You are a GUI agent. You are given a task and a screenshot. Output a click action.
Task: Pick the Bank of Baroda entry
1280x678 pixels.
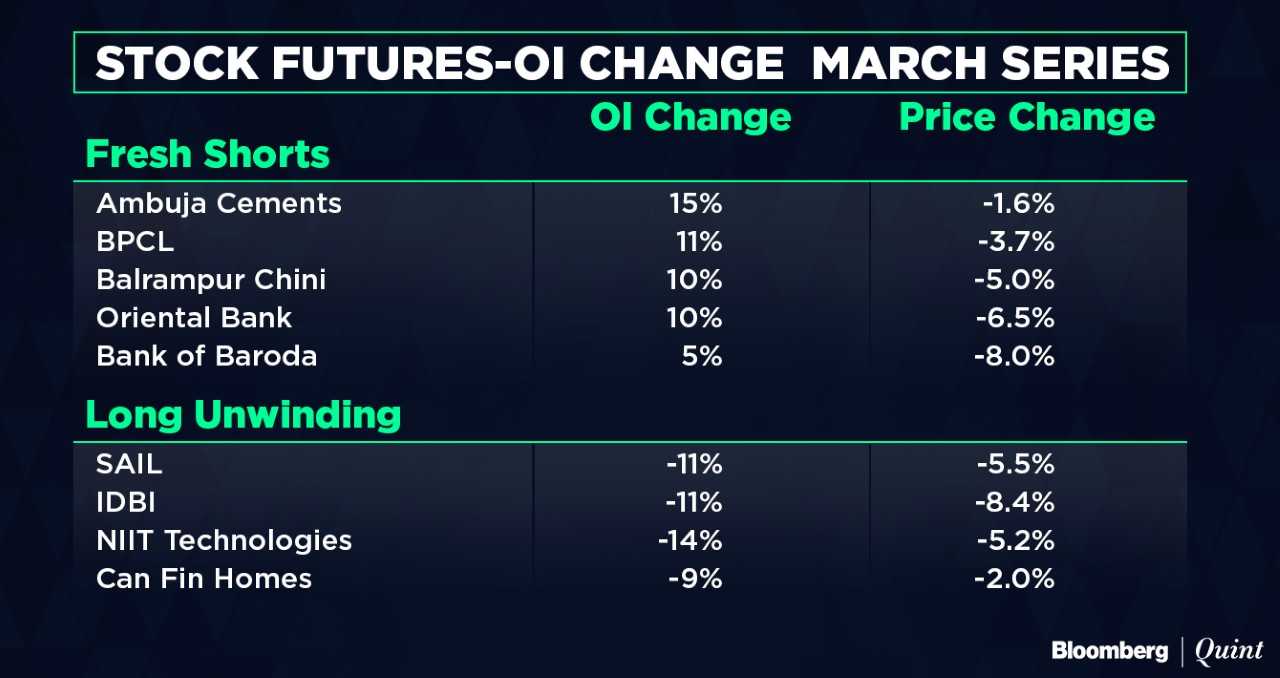coord(206,356)
